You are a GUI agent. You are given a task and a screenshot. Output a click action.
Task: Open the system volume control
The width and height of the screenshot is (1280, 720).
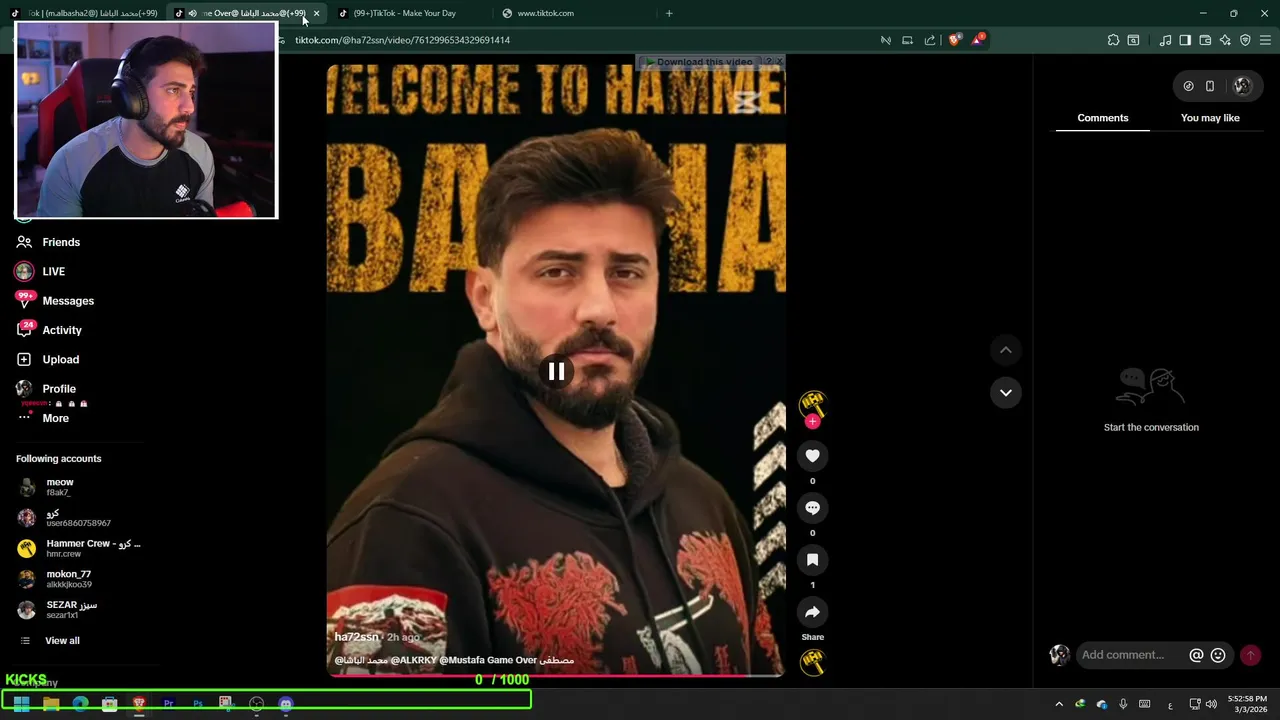[x=1211, y=704]
